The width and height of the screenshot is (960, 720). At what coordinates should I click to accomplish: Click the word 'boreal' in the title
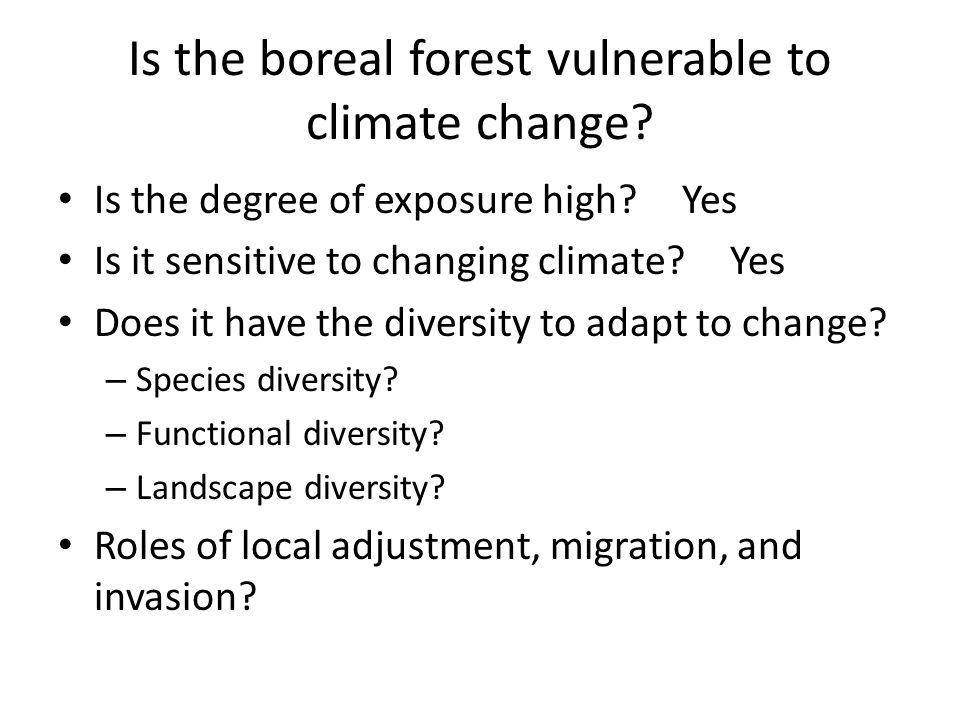[x=326, y=59]
